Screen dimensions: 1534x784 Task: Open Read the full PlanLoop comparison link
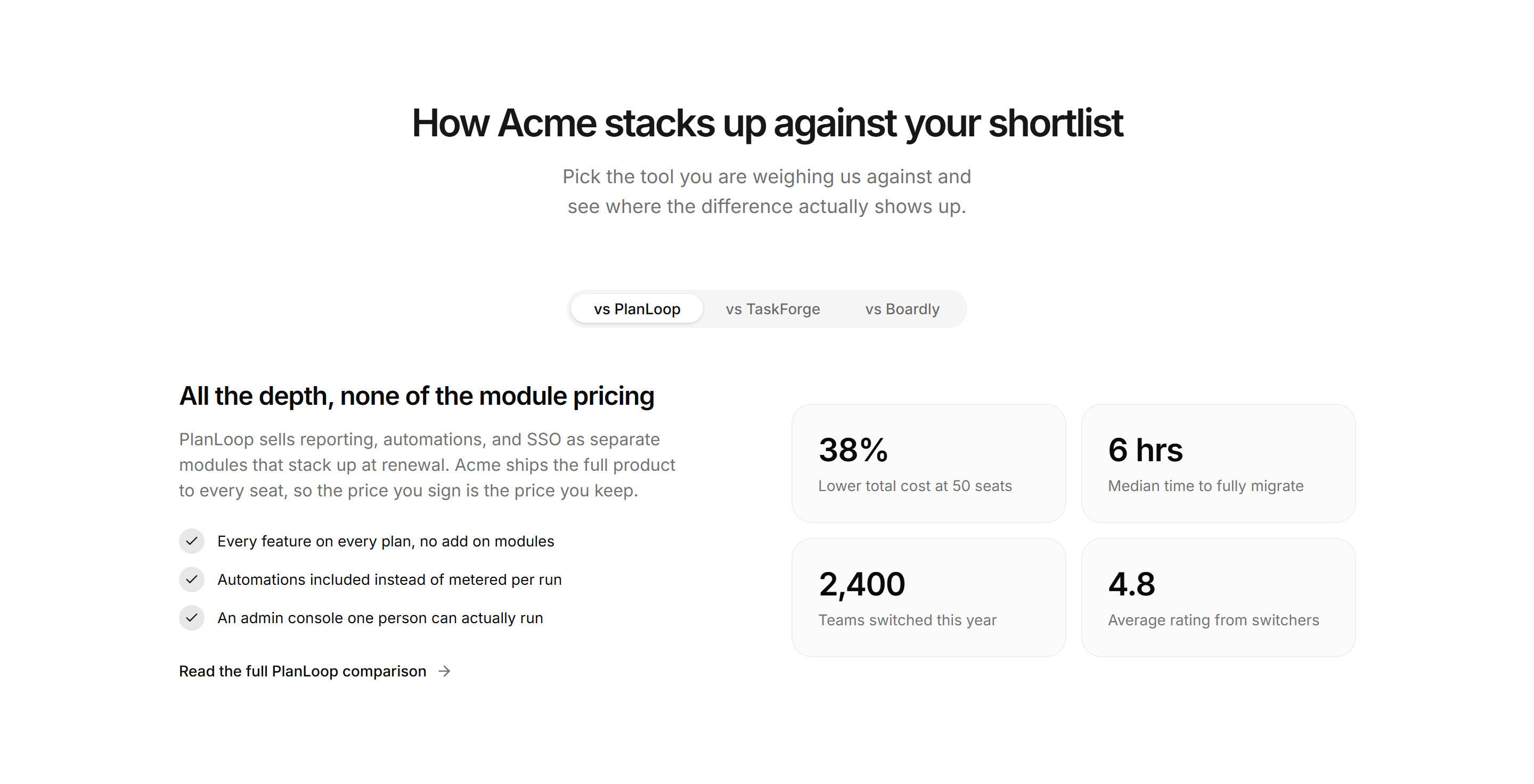point(315,671)
